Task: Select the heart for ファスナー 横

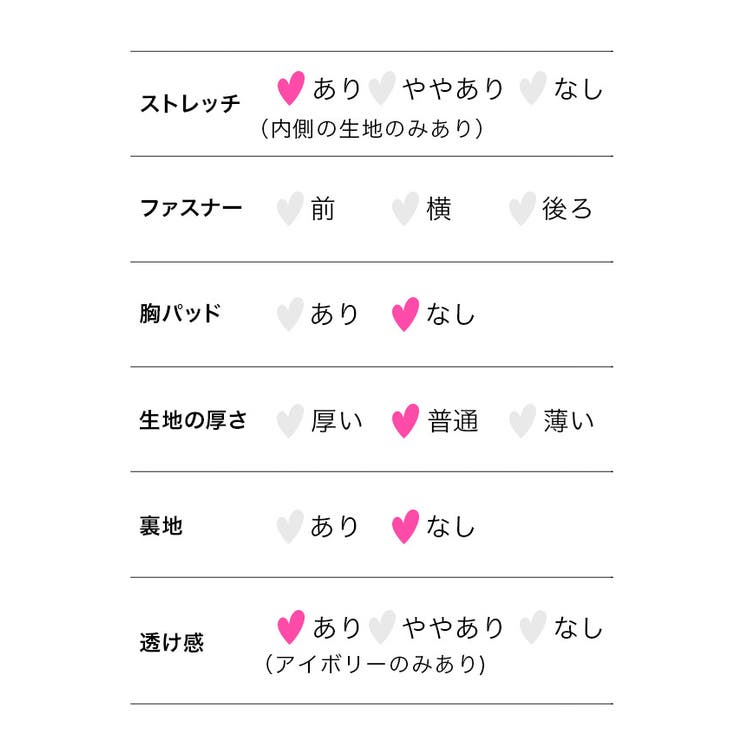Action: [405, 208]
